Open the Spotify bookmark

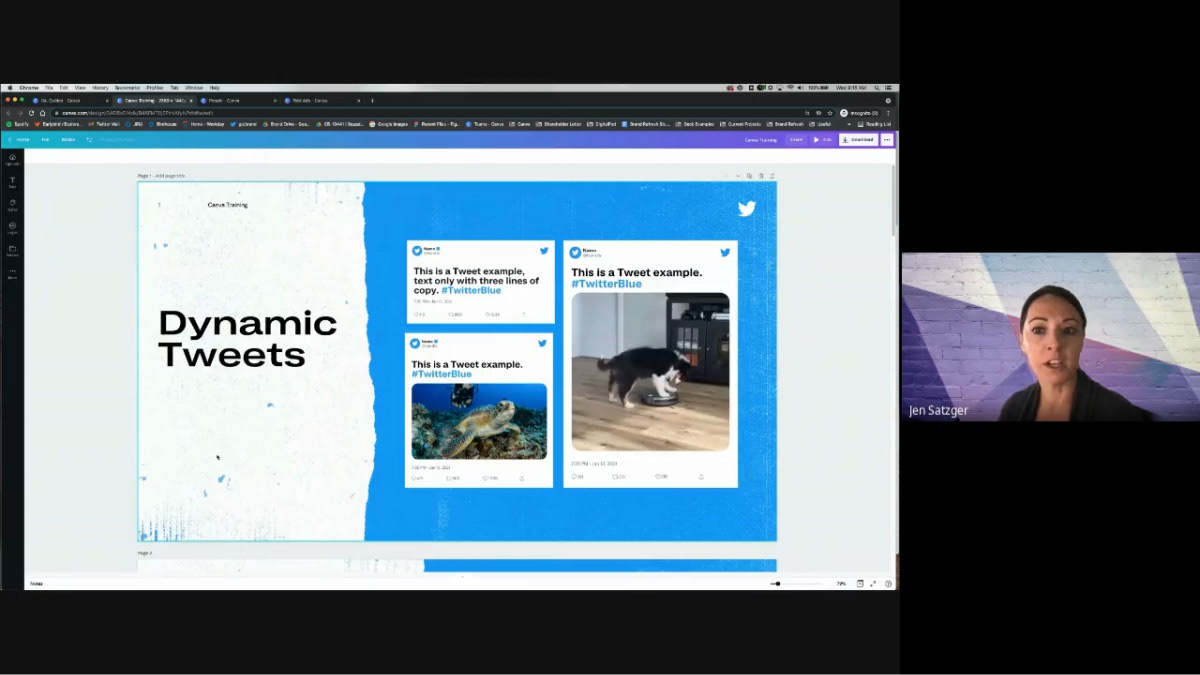tap(17, 124)
